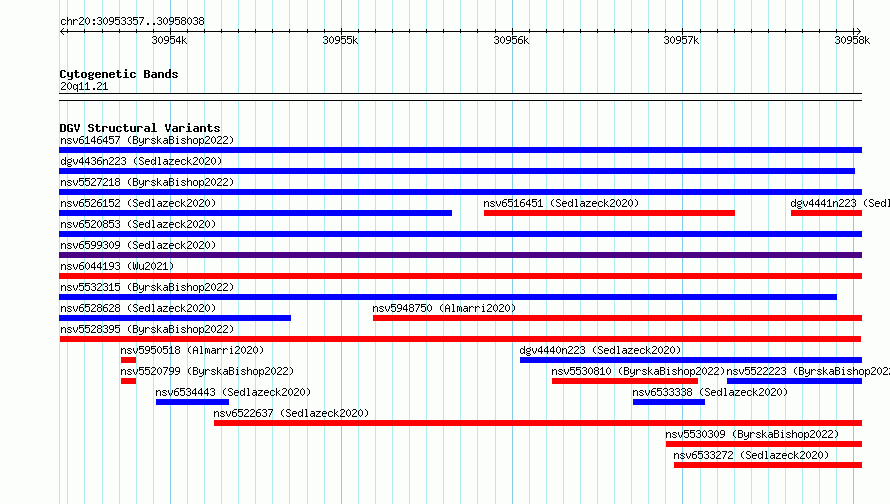The image size is (890, 504).
Task: Click the blue bar of nsv5522223
Action: [x=794, y=381]
